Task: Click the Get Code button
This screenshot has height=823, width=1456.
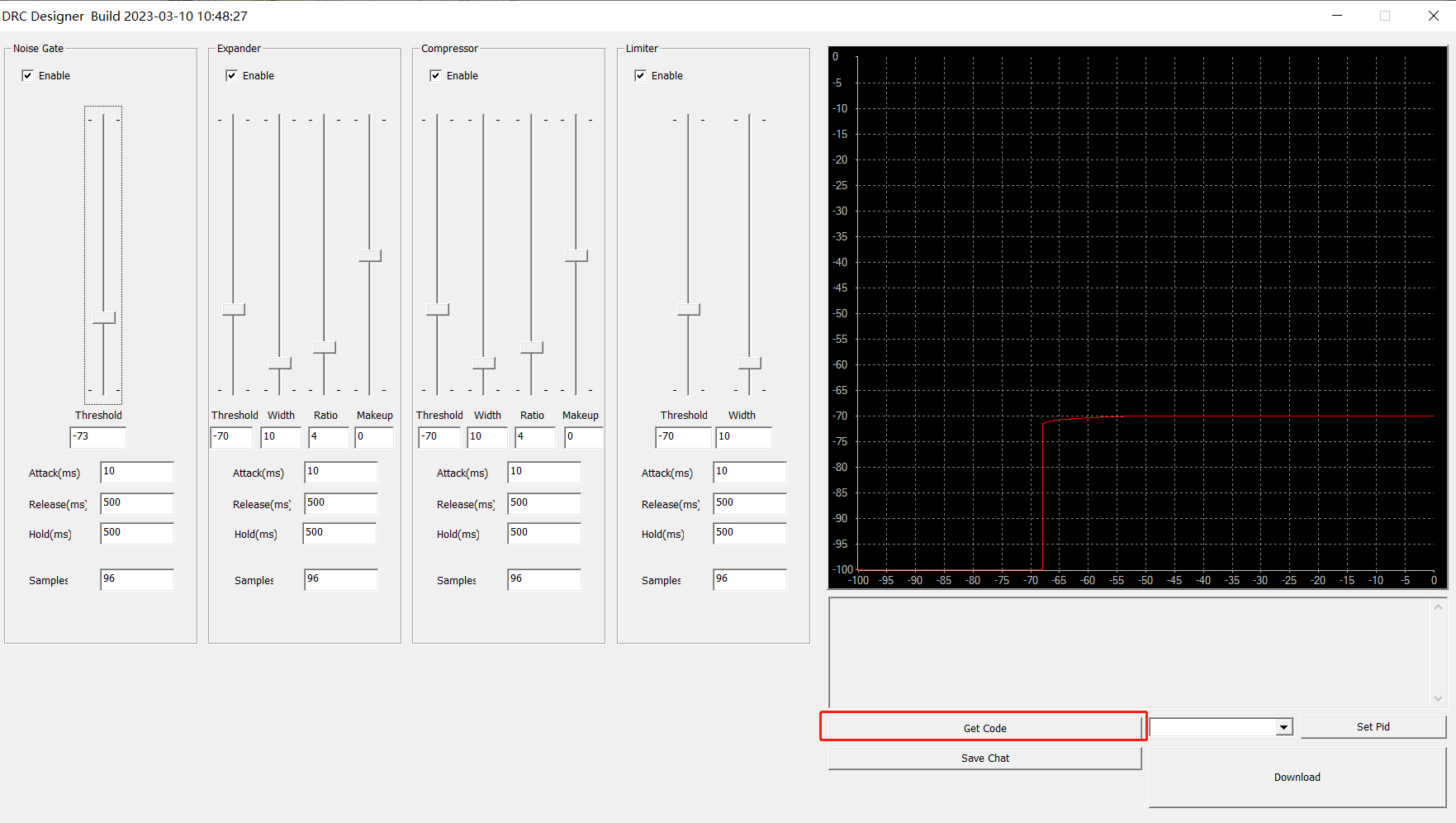Action: click(x=984, y=728)
